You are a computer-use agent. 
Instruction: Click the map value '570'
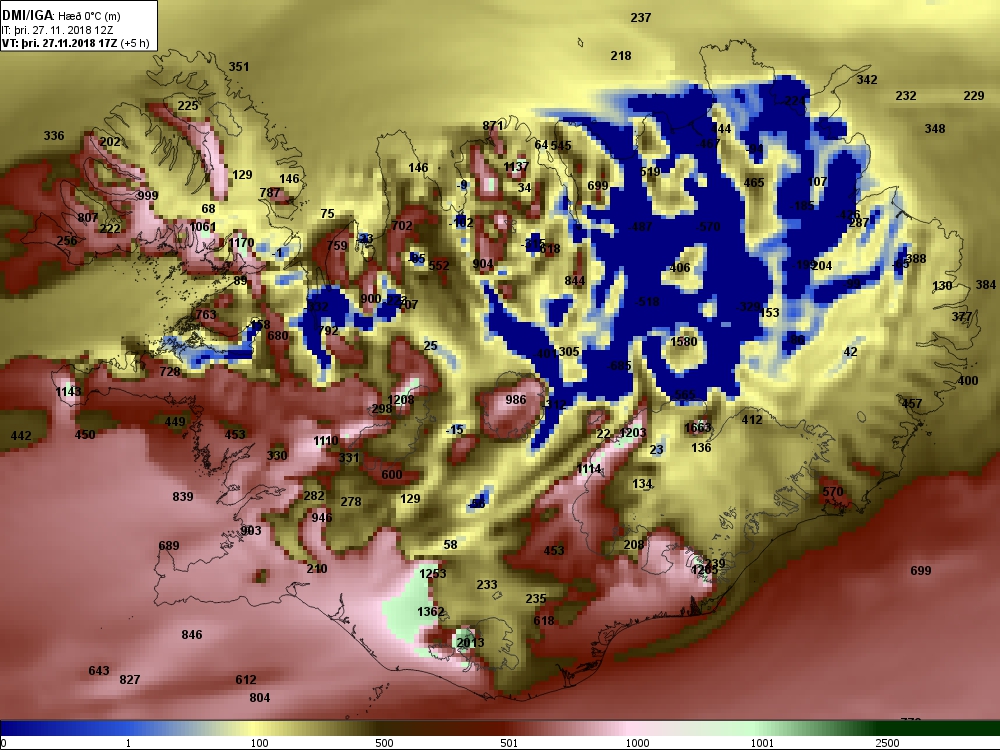(x=832, y=492)
